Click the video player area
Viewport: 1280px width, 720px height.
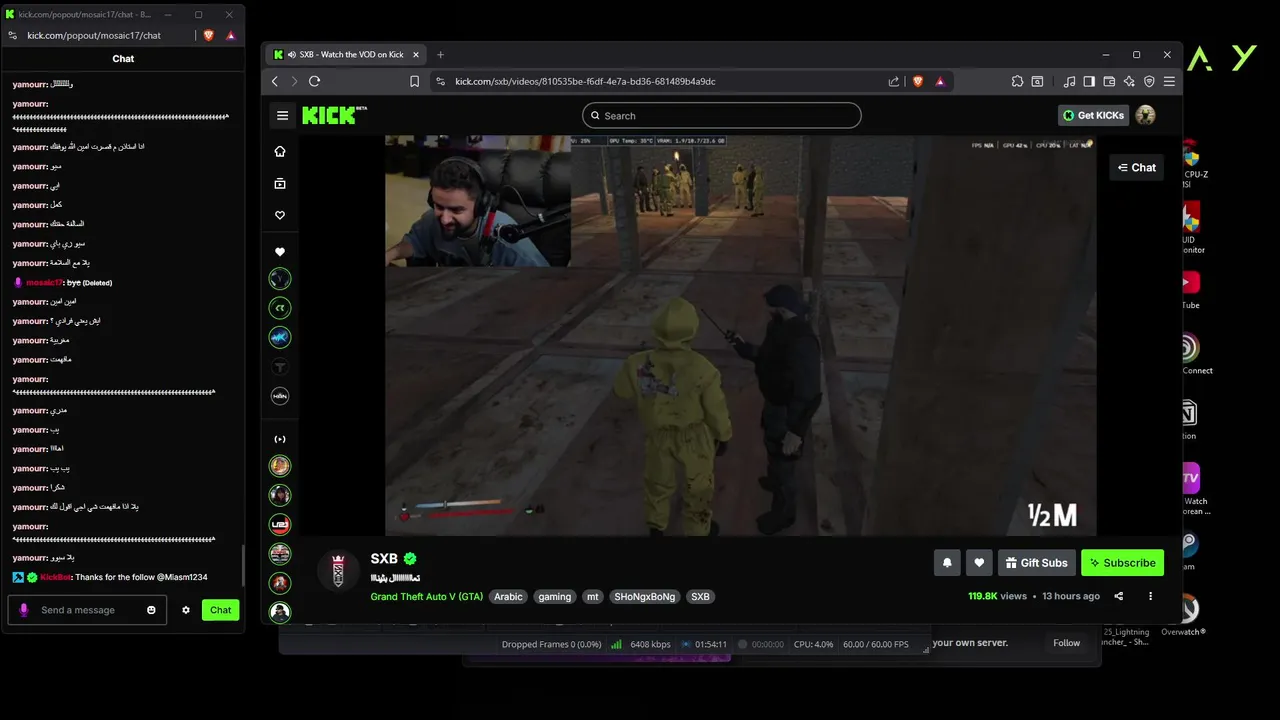(x=740, y=335)
